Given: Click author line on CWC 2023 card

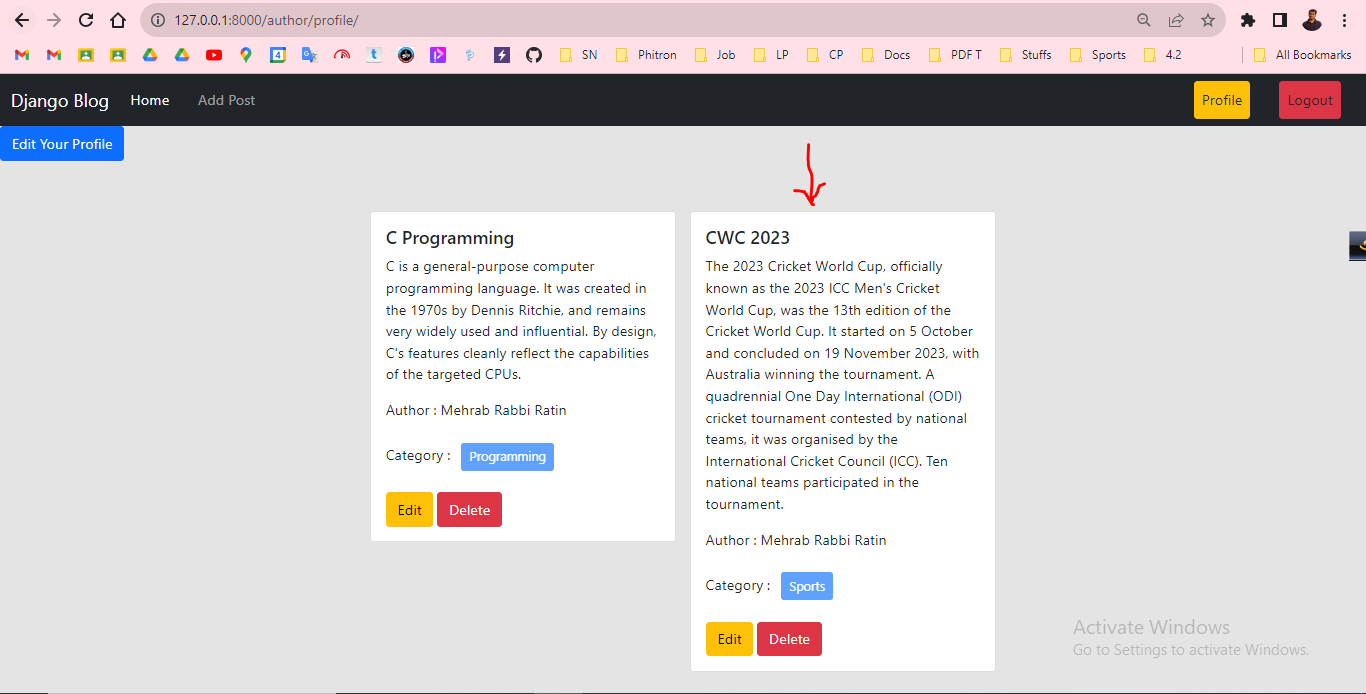Looking at the screenshot, I should tap(796, 540).
